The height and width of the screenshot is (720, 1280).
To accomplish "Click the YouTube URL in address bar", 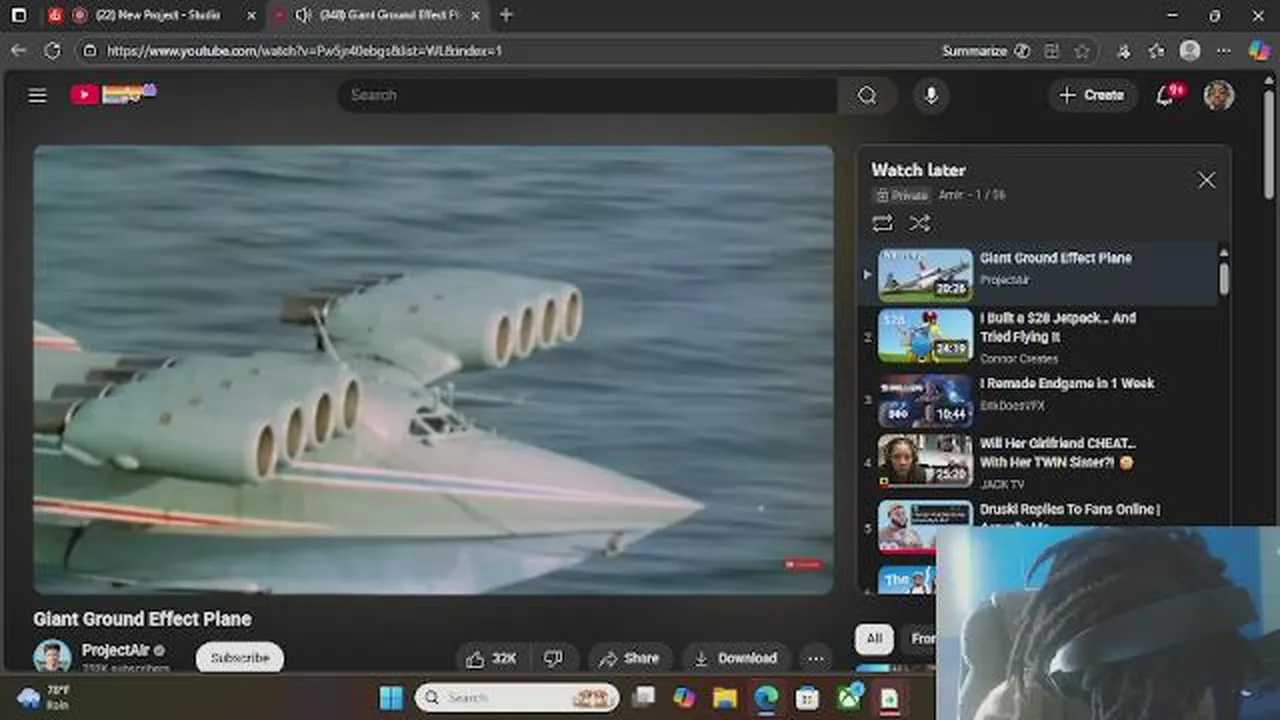I will pos(304,50).
